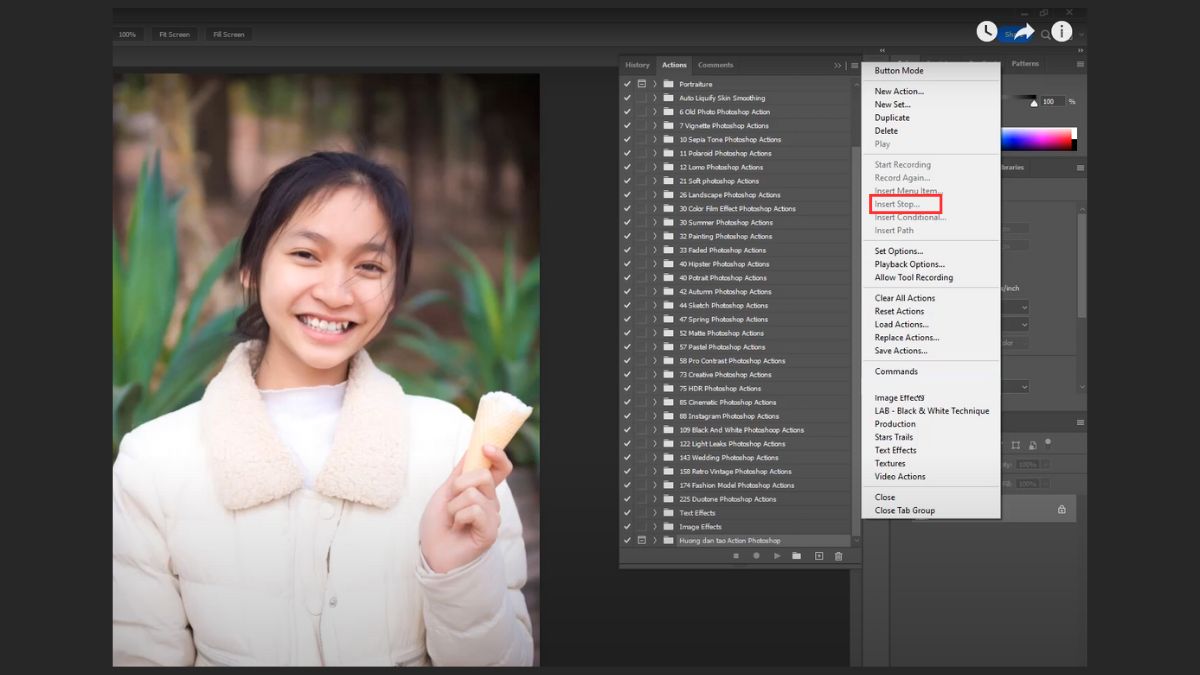Select 85 Cinematic Photoshop Actions row

[x=739, y=402]
